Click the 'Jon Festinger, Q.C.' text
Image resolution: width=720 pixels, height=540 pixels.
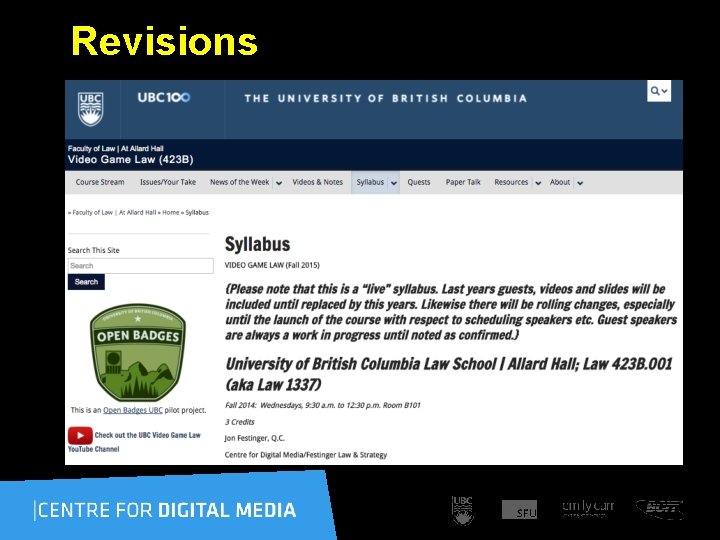pyautogui.click(x=254, y=438)
